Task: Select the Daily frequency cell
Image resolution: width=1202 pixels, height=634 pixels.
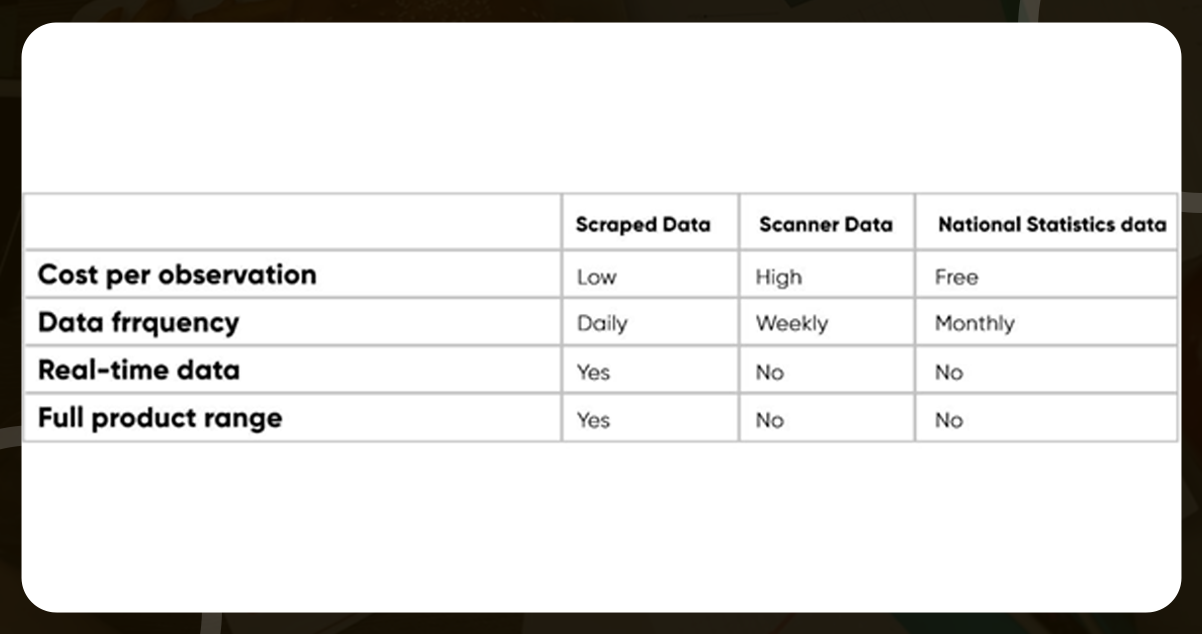Action: [602, 324]
